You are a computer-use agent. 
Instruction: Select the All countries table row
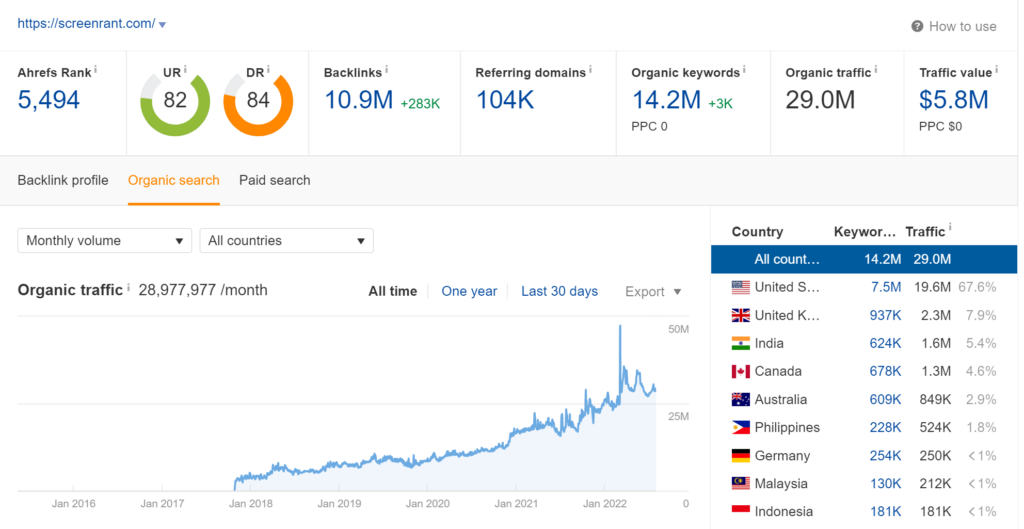coord(864,259)
